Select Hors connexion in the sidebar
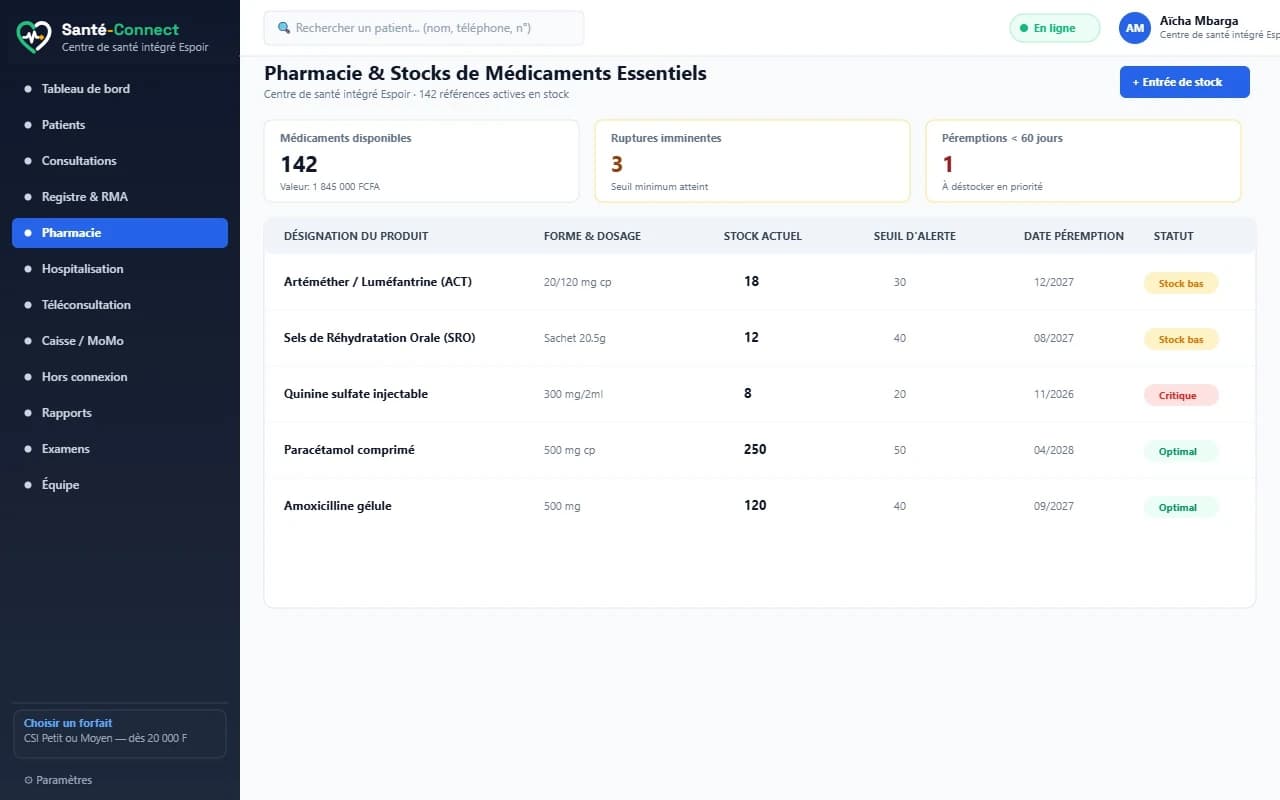The height and width of the screenshot is (800, 1280). coord(120,377)
